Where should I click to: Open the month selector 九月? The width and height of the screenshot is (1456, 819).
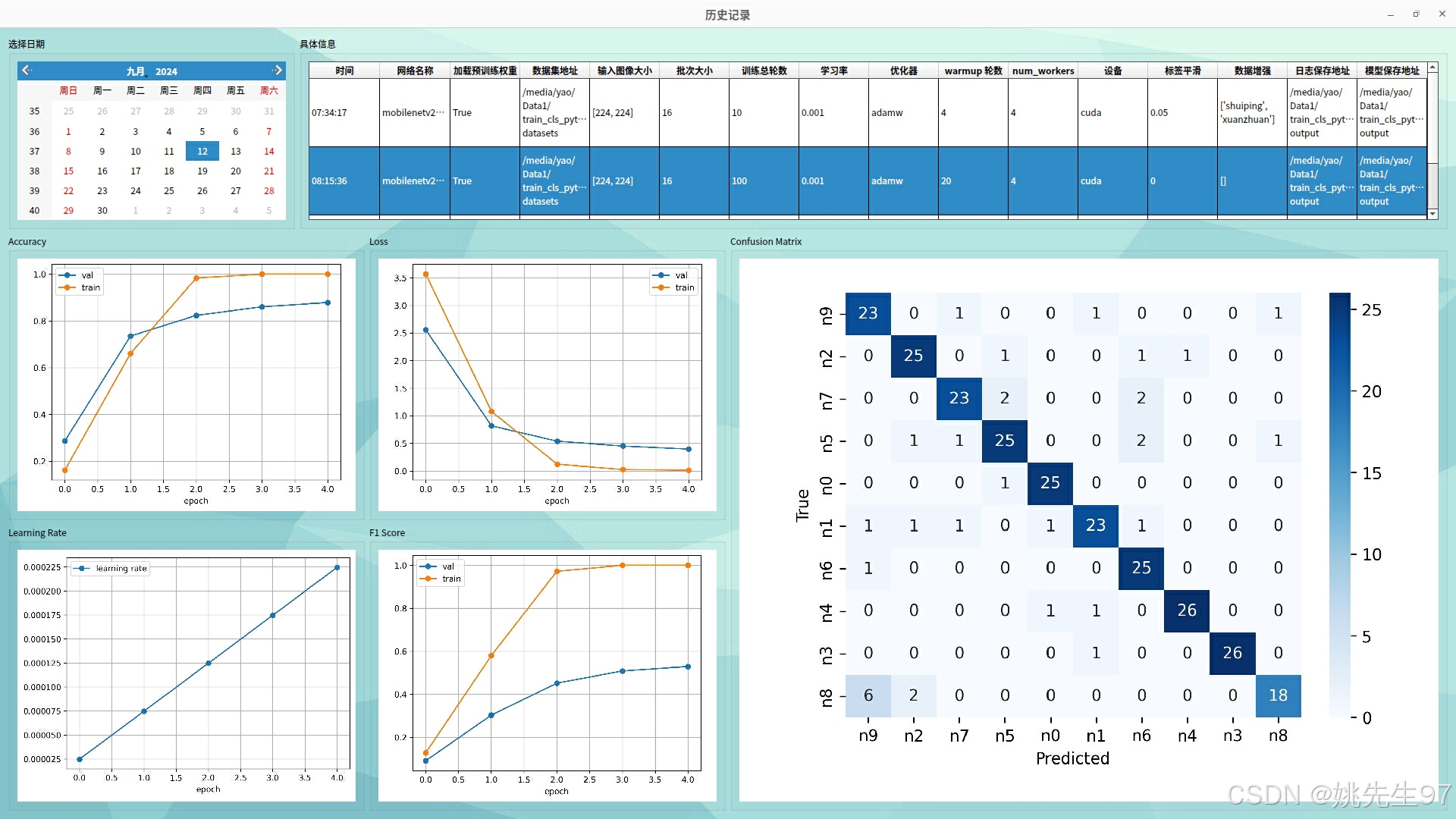click(x=136, y=71)
